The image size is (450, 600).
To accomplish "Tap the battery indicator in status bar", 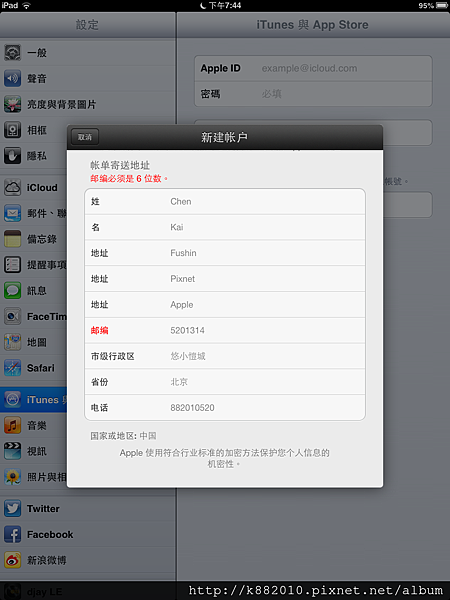I will click(x=442, y=5).
